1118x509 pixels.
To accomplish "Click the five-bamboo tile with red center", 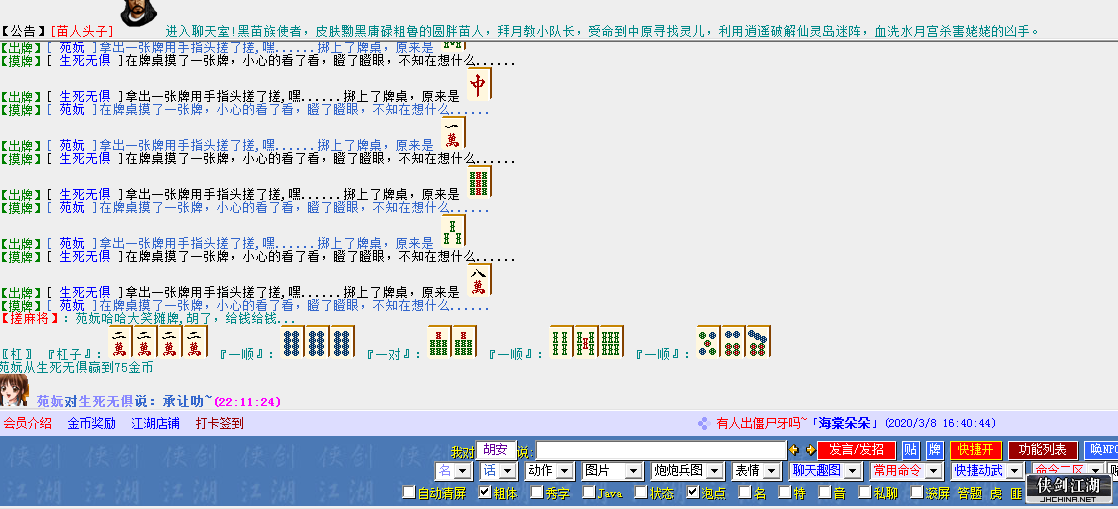I will (587, 341).
